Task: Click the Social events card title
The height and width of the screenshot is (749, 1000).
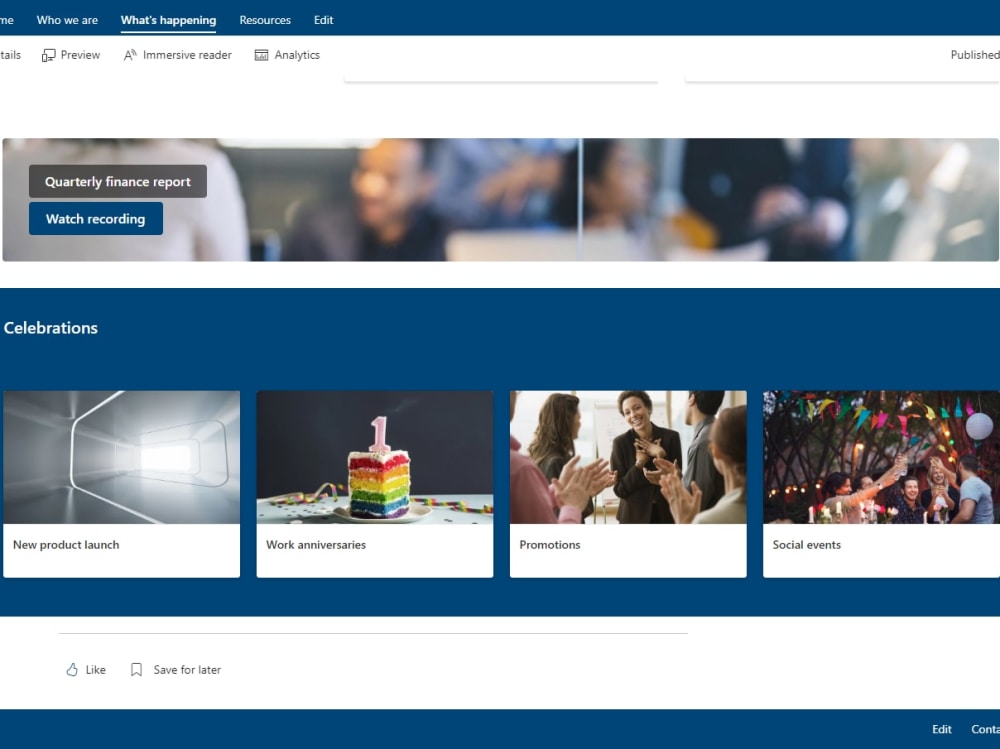Action: click(807, 545)
